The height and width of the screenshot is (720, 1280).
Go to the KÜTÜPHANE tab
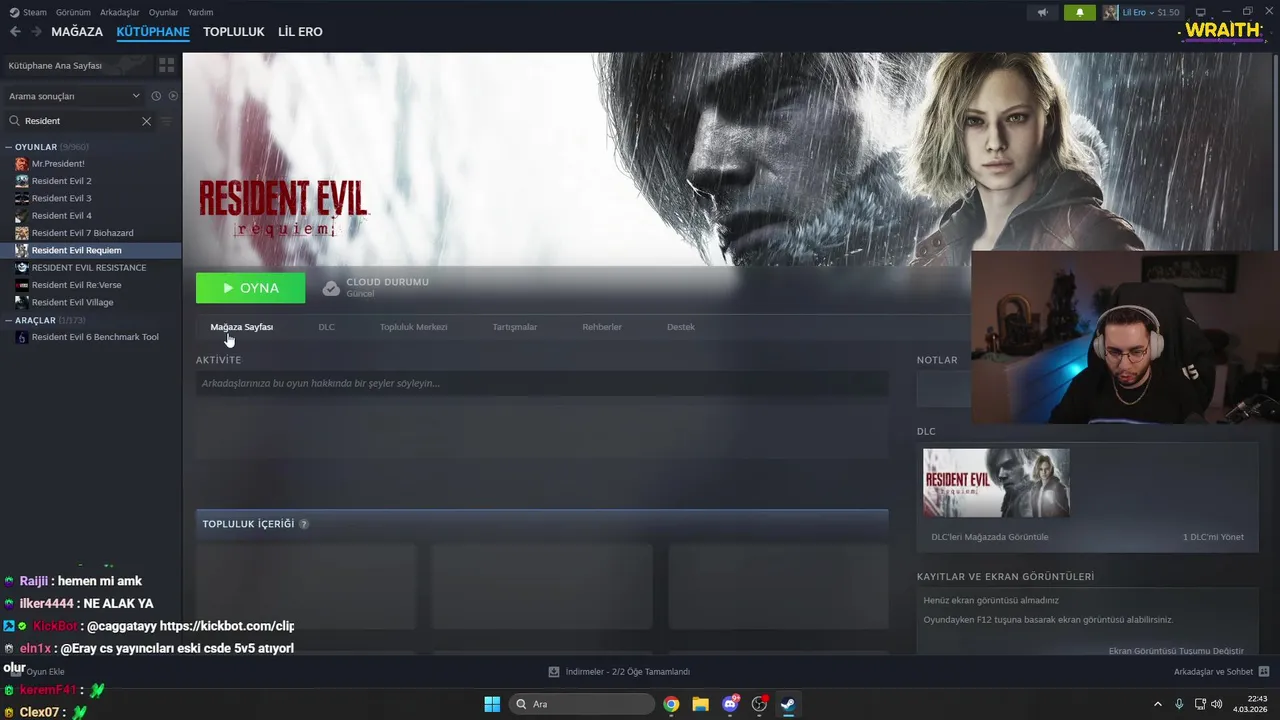[x=153, y=32]
